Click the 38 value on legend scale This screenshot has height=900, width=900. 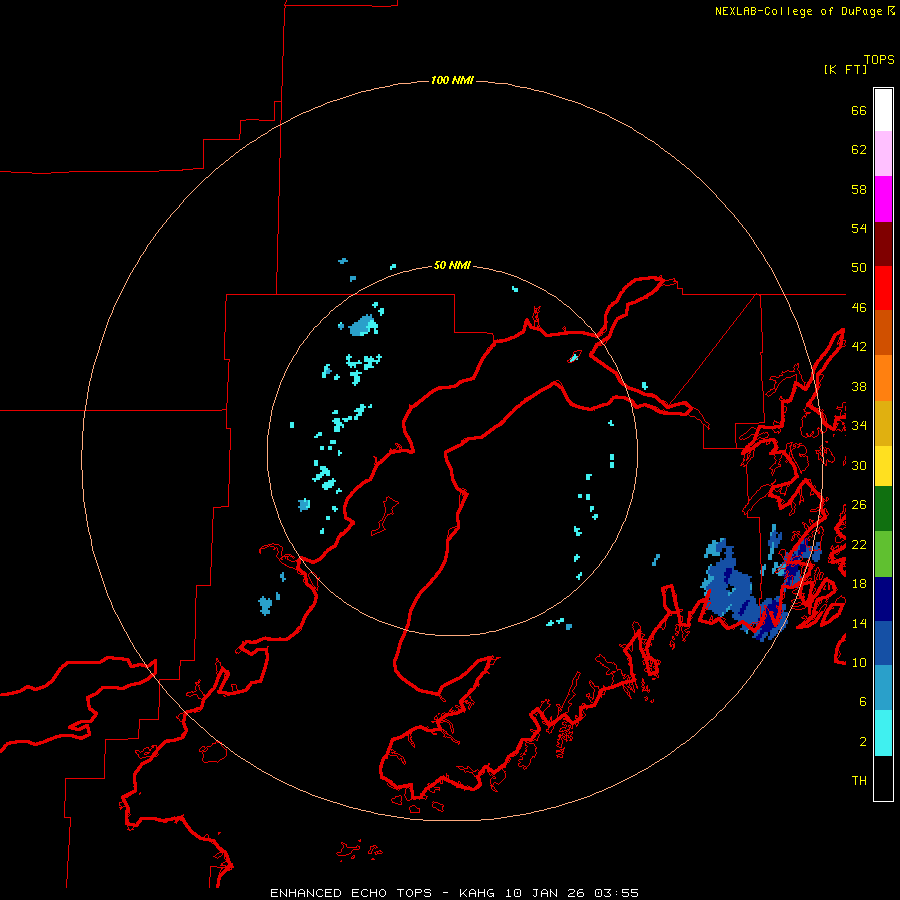859,386
